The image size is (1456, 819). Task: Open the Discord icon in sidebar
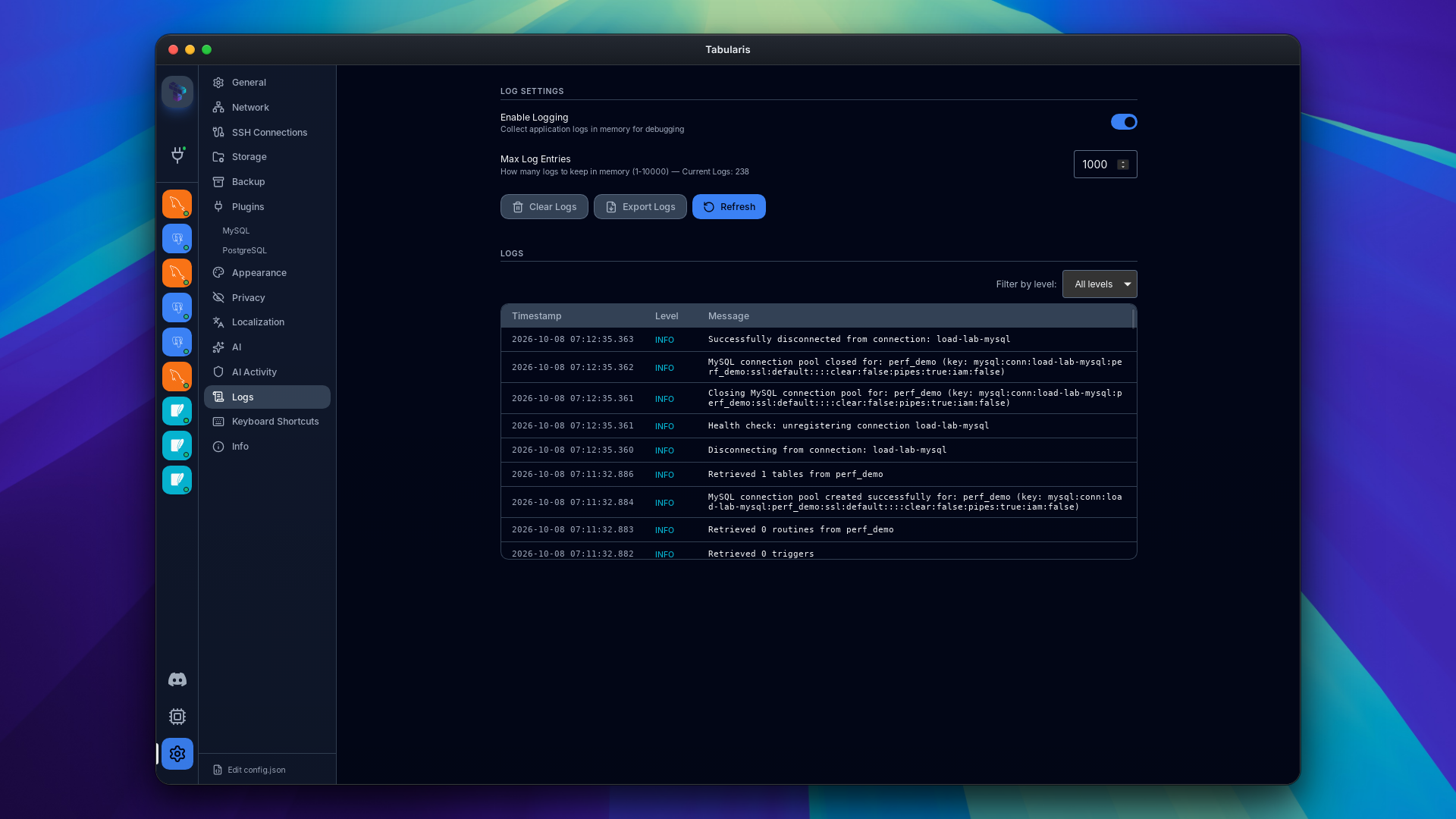[177, 679]
